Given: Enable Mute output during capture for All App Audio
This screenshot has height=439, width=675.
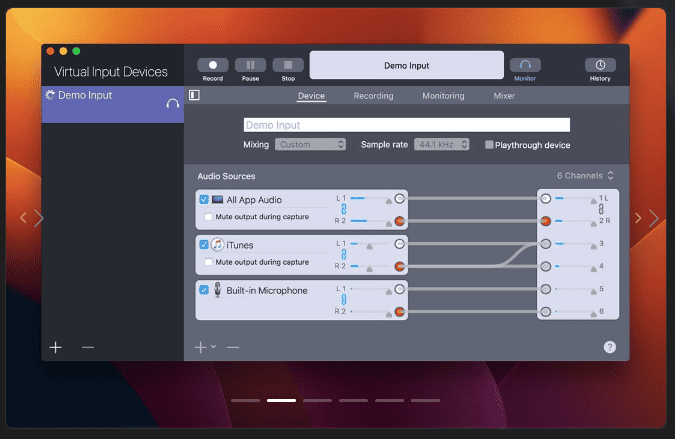Looking at the screenshot, I should [x=208, y=216].
